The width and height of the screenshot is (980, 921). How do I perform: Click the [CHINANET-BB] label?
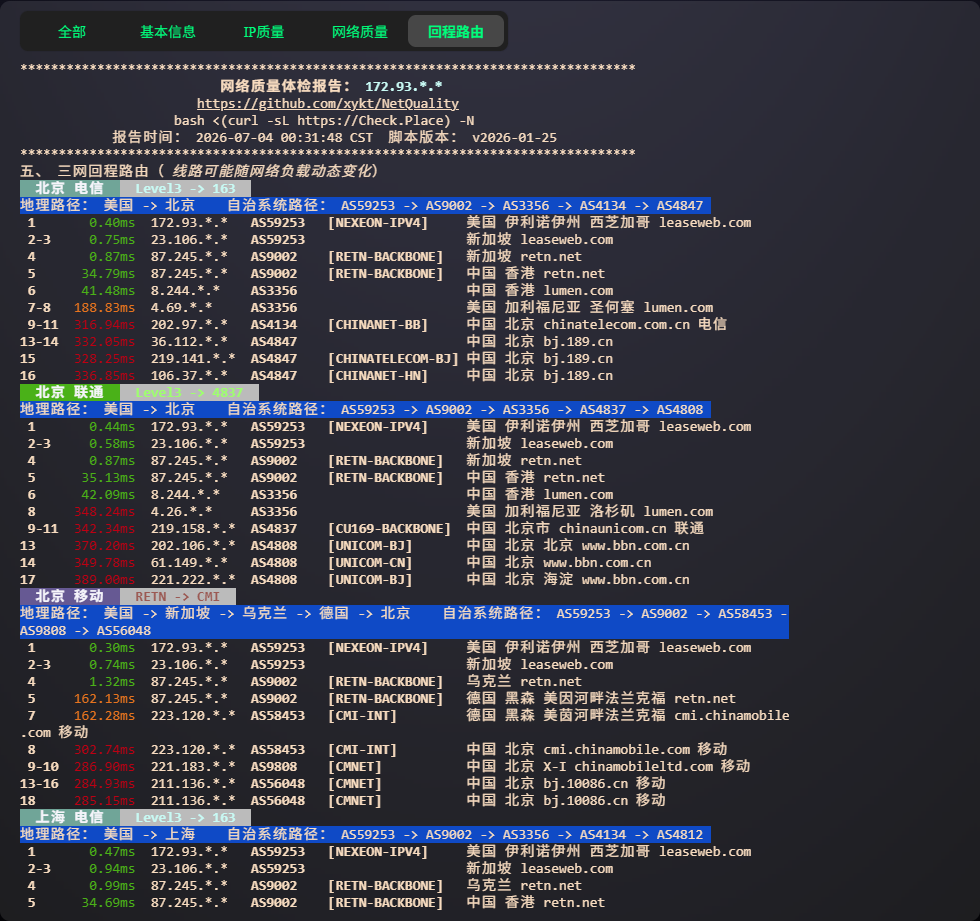pyautogui.click(x=378, y=324)
